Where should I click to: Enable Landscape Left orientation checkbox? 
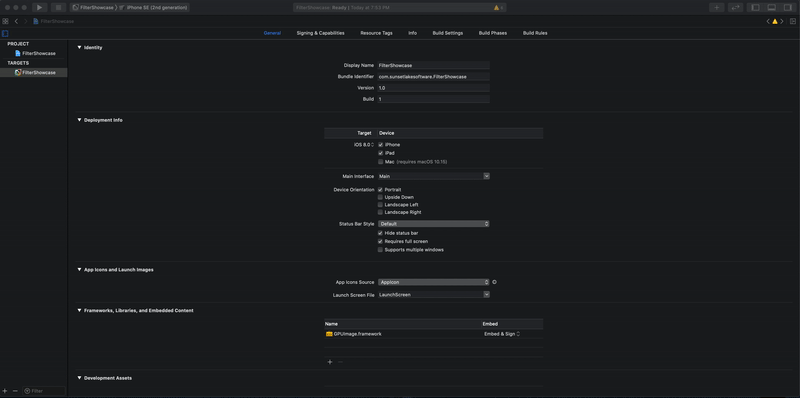tap(380, 205)
